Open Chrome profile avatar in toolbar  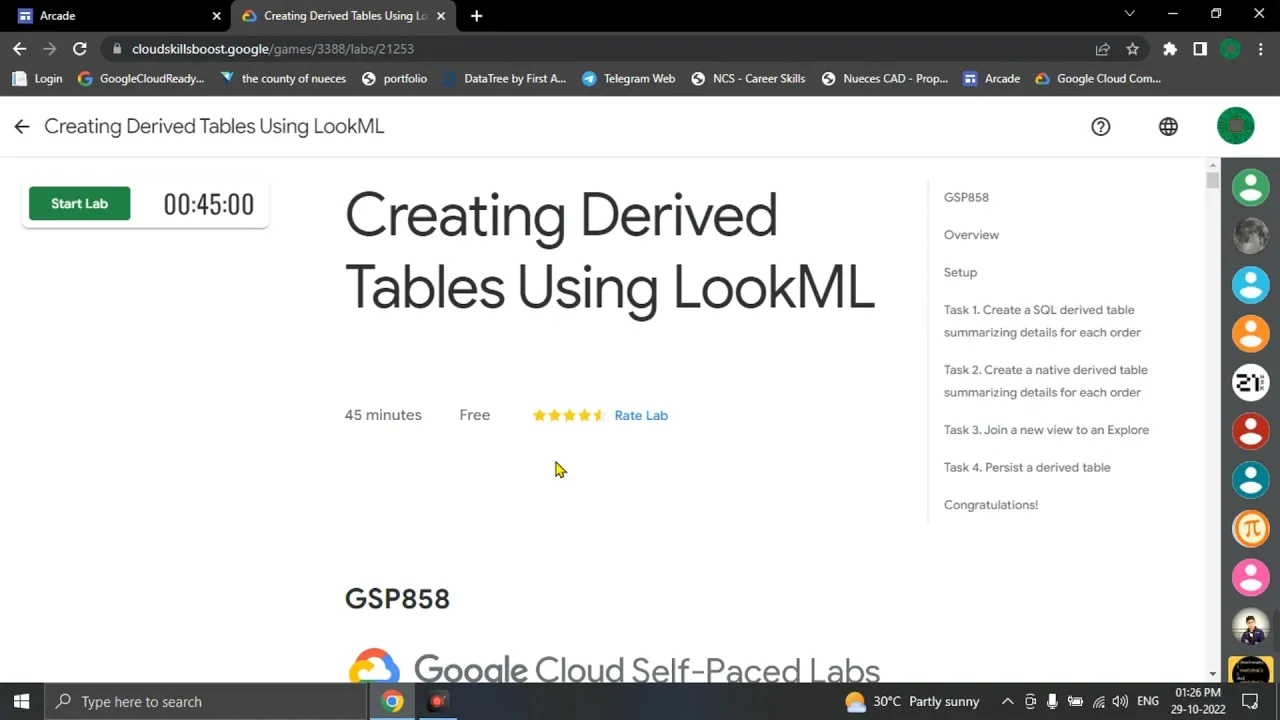tap(1230, 48)
